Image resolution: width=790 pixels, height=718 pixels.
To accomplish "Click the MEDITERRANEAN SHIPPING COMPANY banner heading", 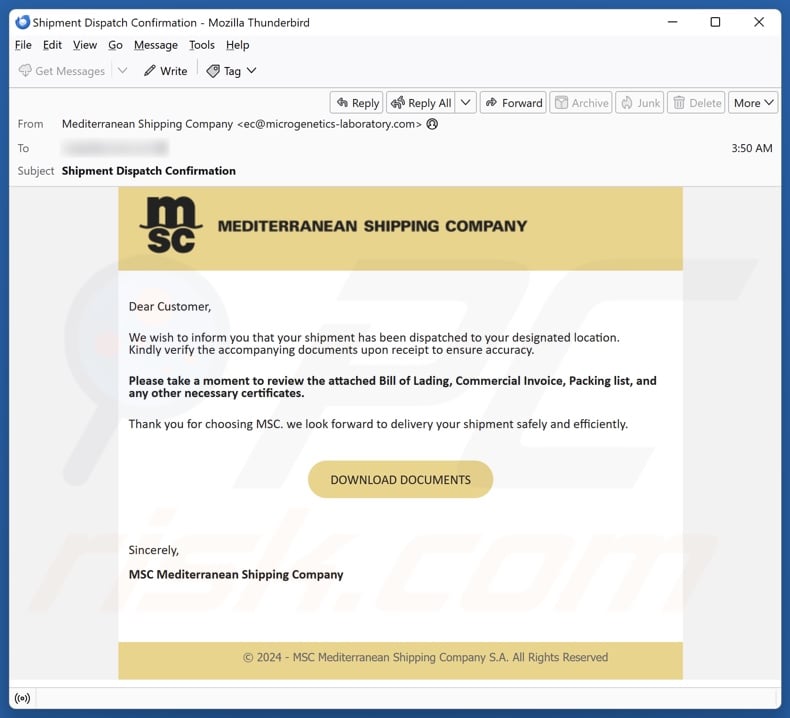I will (x=372, y=226).
